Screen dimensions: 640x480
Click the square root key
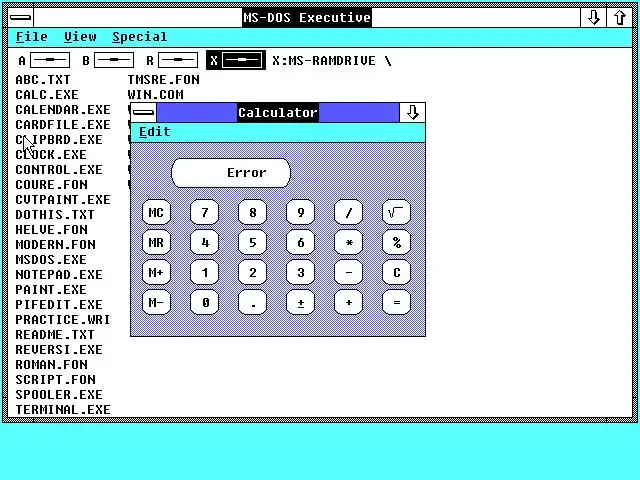[396, 212]
